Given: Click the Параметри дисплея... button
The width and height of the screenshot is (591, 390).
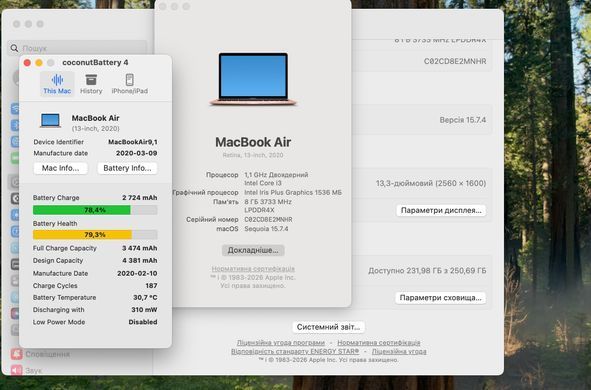Looking at the screenshot, I should [x=441, y=210].
